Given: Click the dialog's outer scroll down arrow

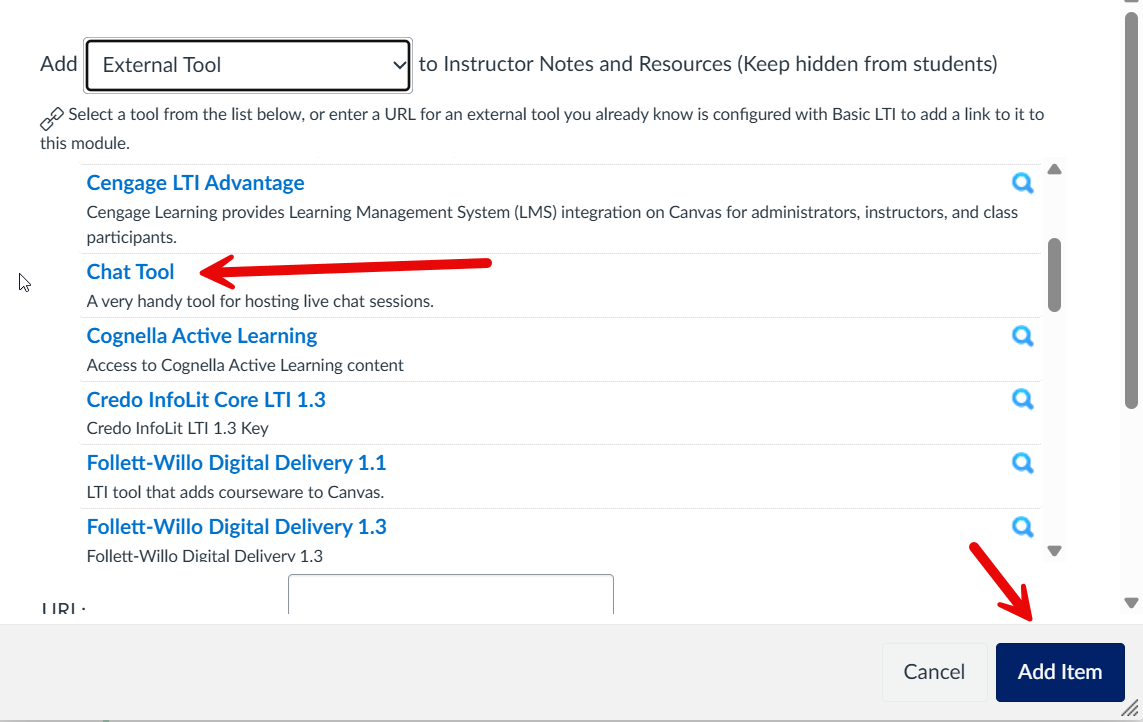Looking at the screenshot, I should (x=1131, y=603).
